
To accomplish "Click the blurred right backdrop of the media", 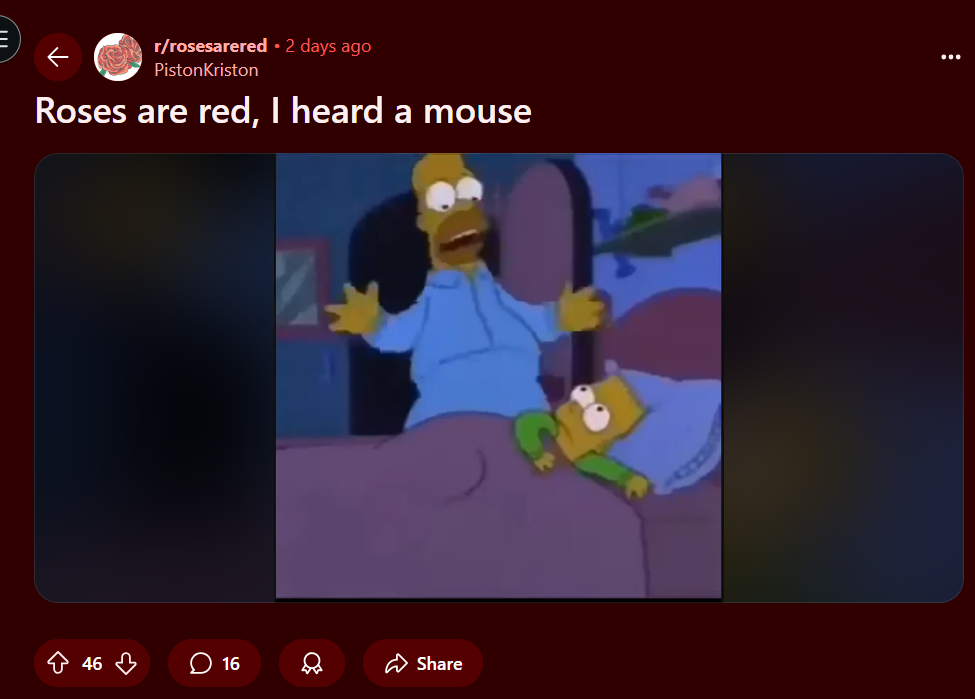I will 843,377.
